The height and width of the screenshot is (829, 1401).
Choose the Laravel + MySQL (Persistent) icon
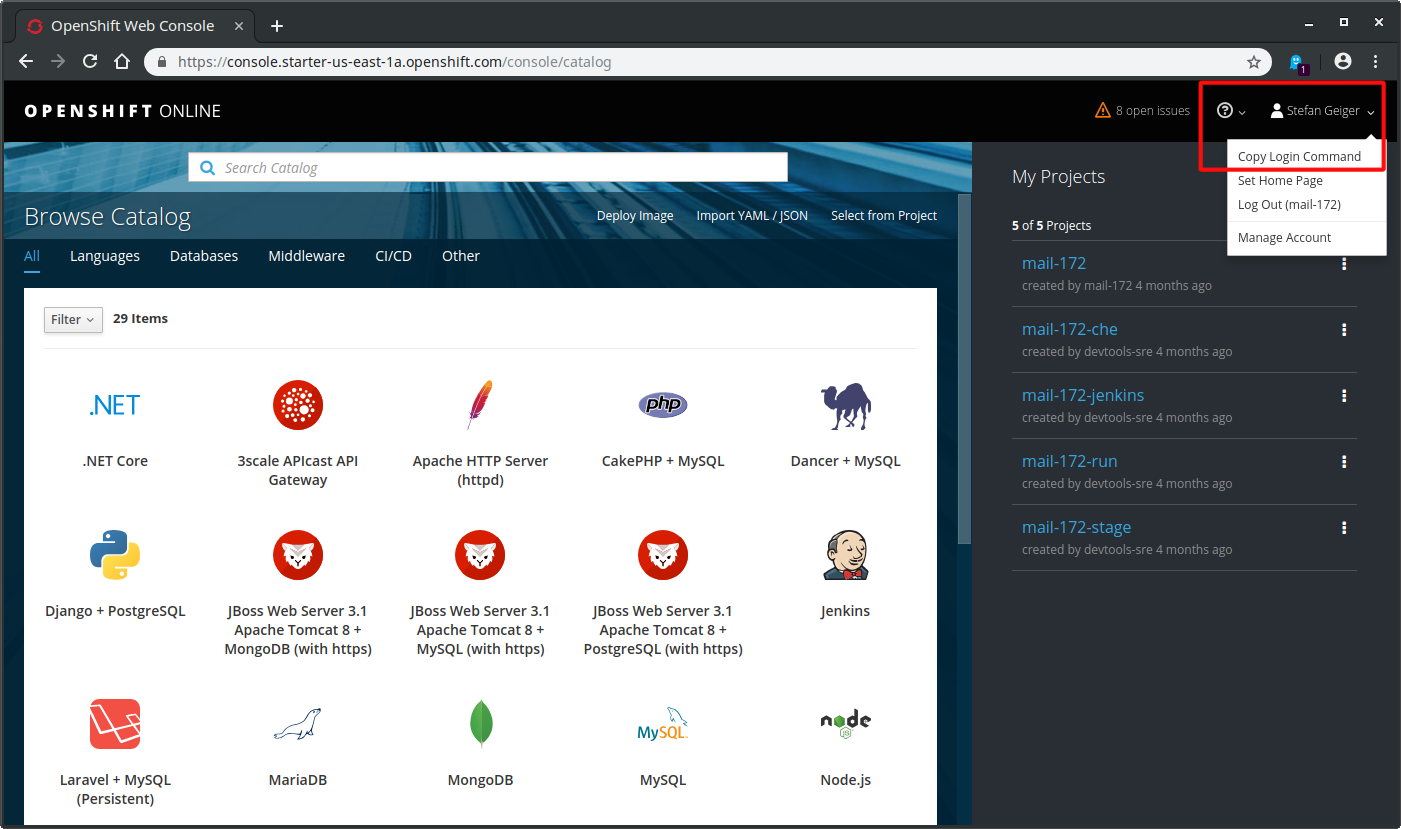click(x=115, y=724)
